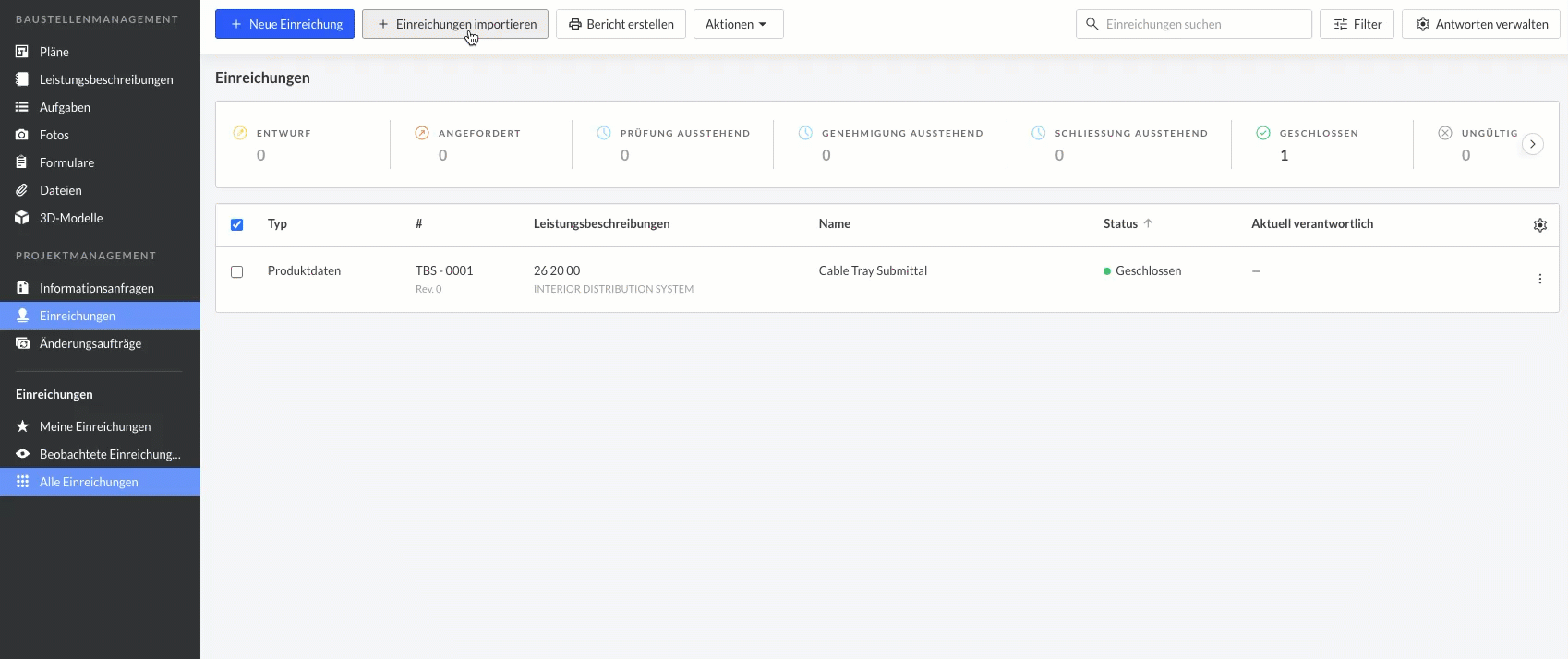Click the Dateien paperclip icon
The image size is (1568, 659).
point(22,190)
